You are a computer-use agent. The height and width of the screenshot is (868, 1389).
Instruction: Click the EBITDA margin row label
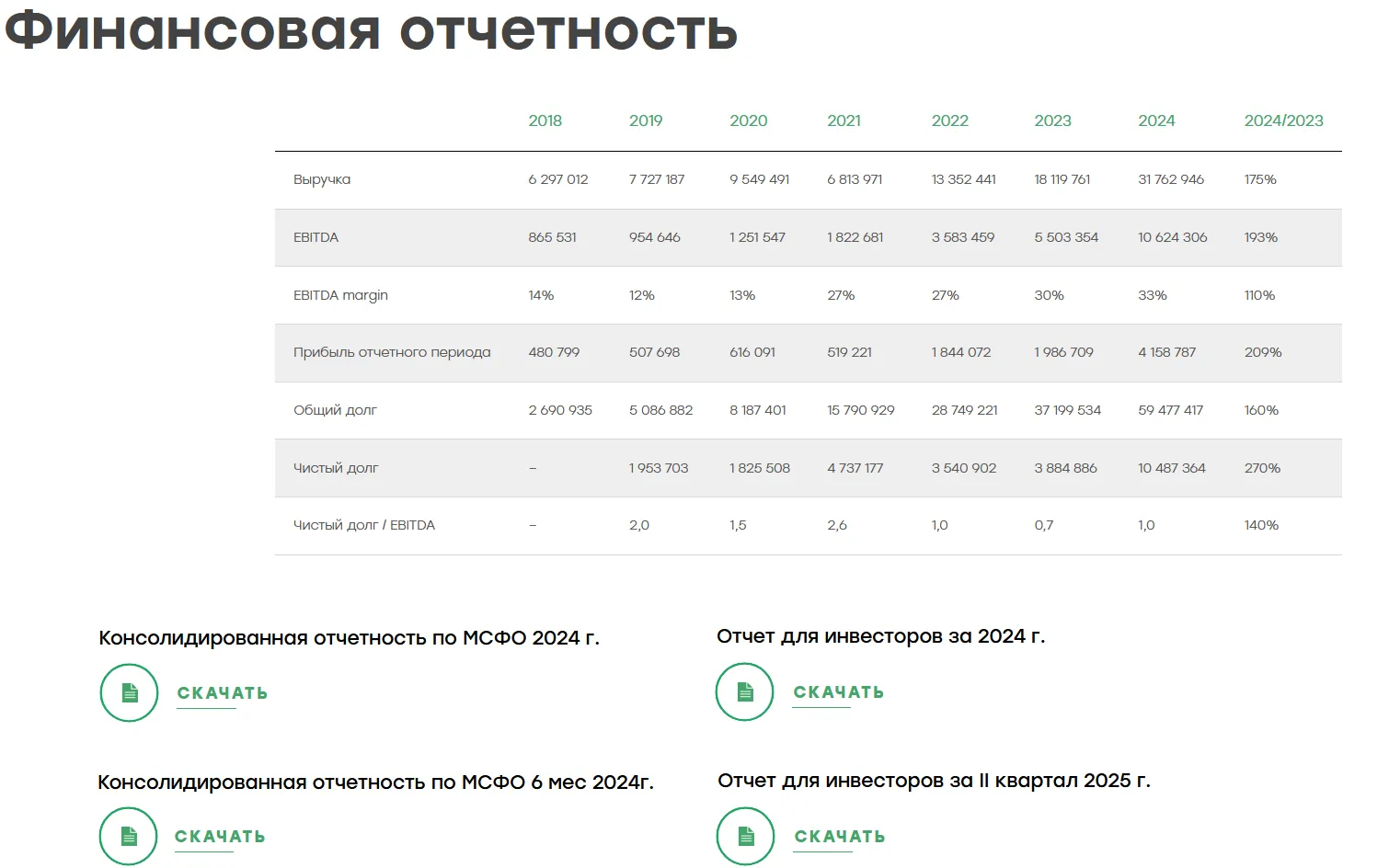tap(341, 295)
